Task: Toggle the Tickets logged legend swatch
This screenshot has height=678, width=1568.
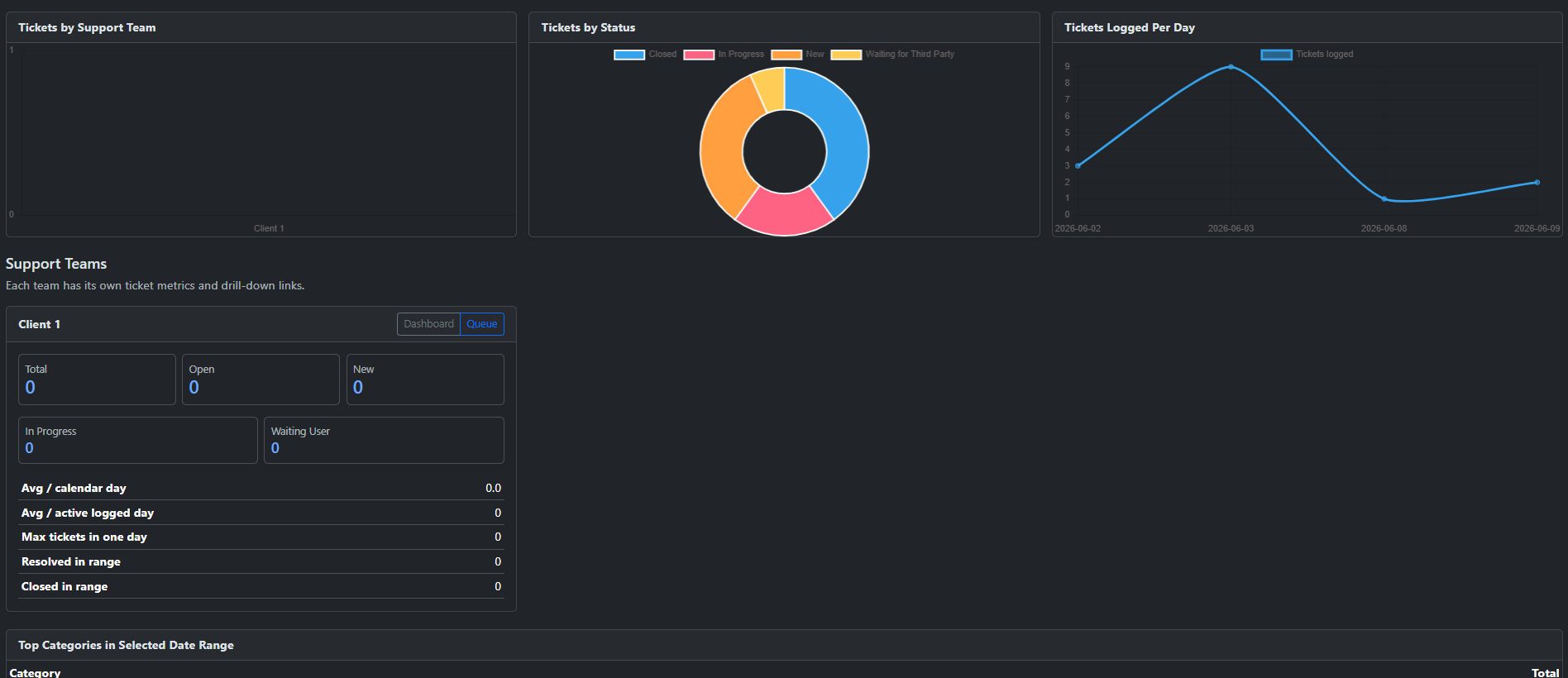Action: tap(1276, 55)
